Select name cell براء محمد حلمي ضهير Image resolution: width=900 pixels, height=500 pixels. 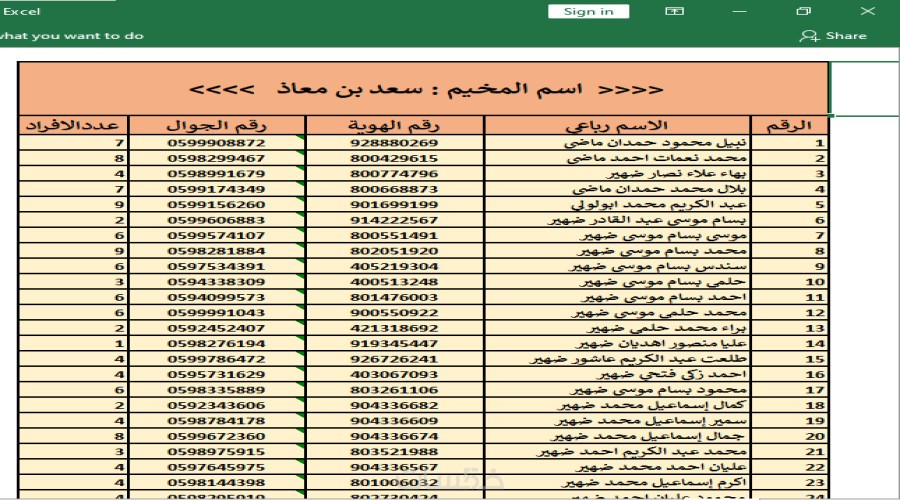point(617,328)
